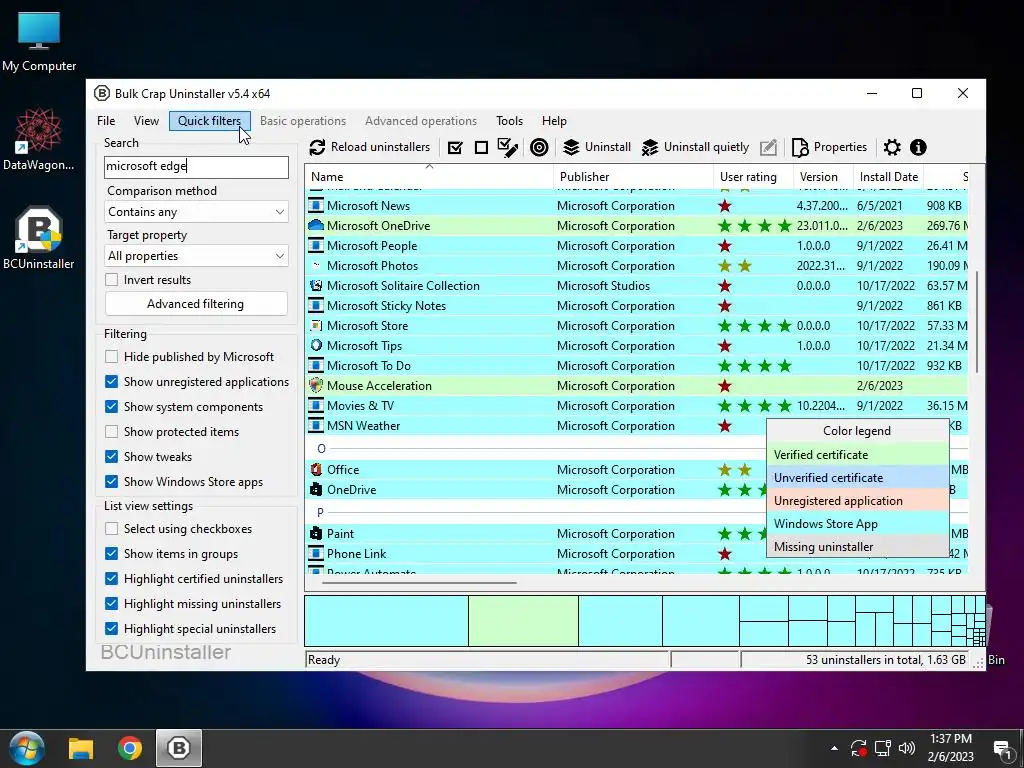Open the Basic operations menu
The image size is (1024, 768).
pyautogui.click(x=303, y=121)
